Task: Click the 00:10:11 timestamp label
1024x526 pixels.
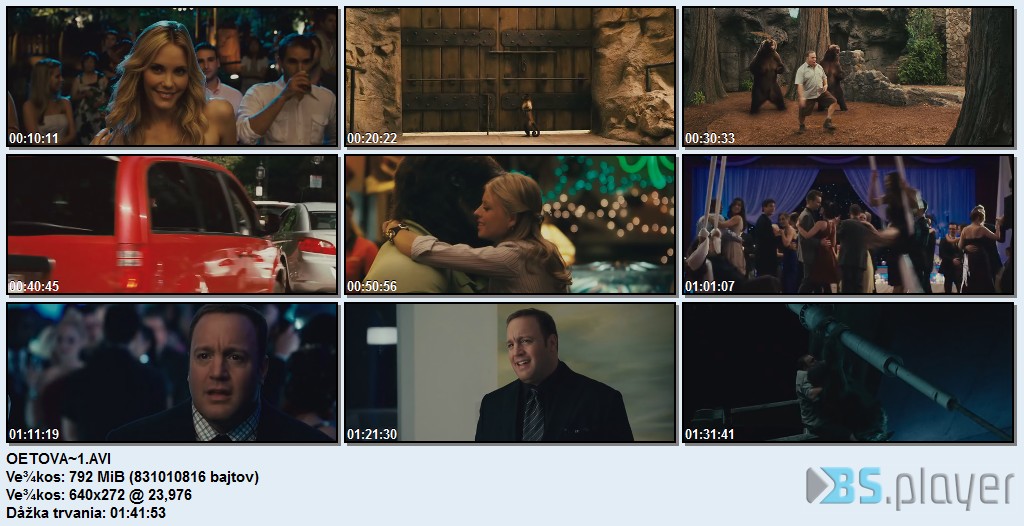Action: point(33,138)
